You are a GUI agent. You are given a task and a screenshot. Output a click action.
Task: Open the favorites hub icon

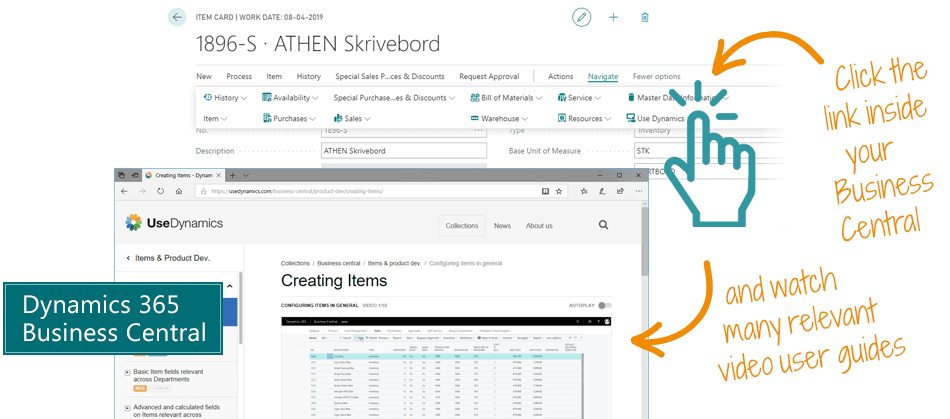(x=584, y=191)
